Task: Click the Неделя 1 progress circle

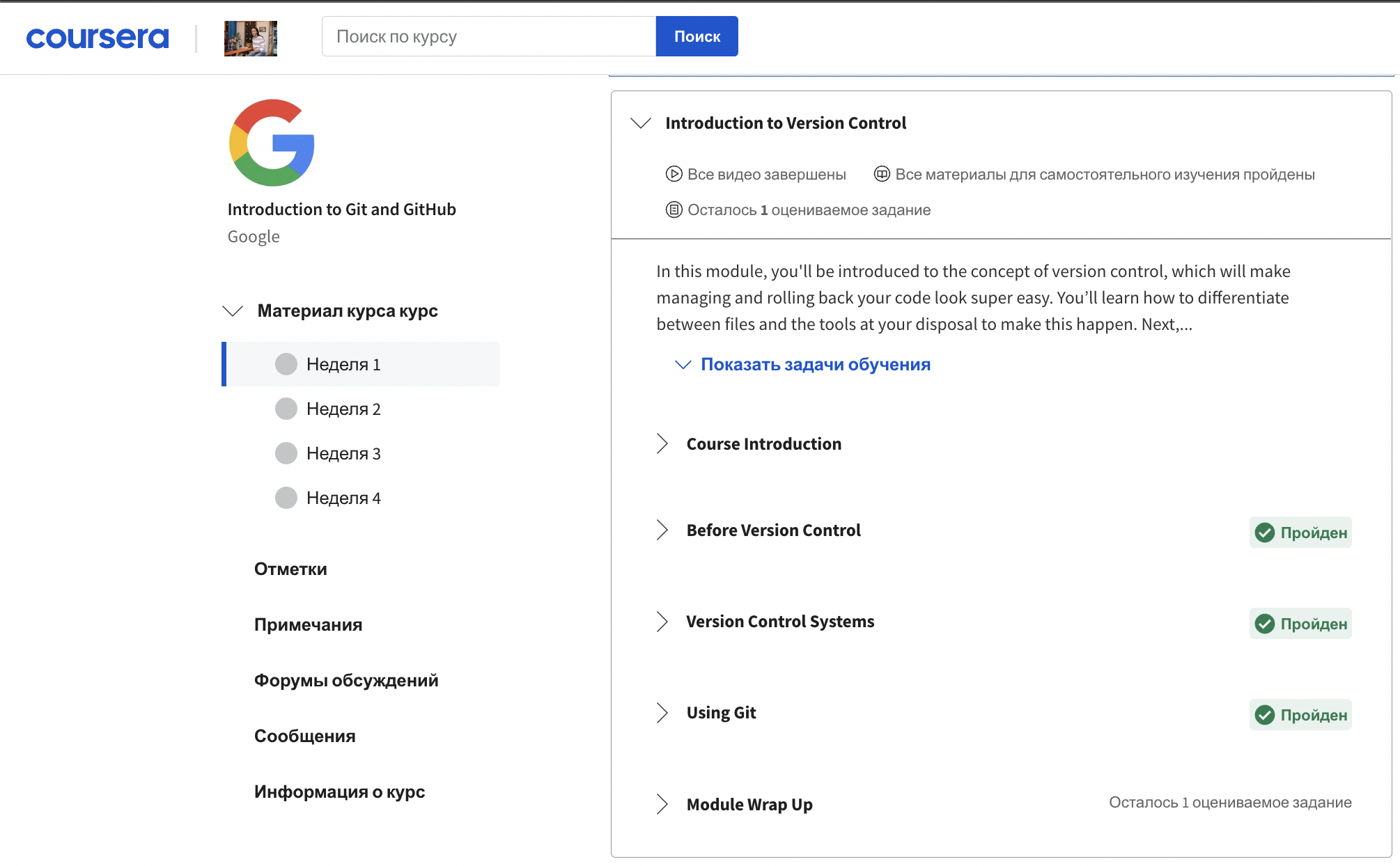Action: (286, 364)
